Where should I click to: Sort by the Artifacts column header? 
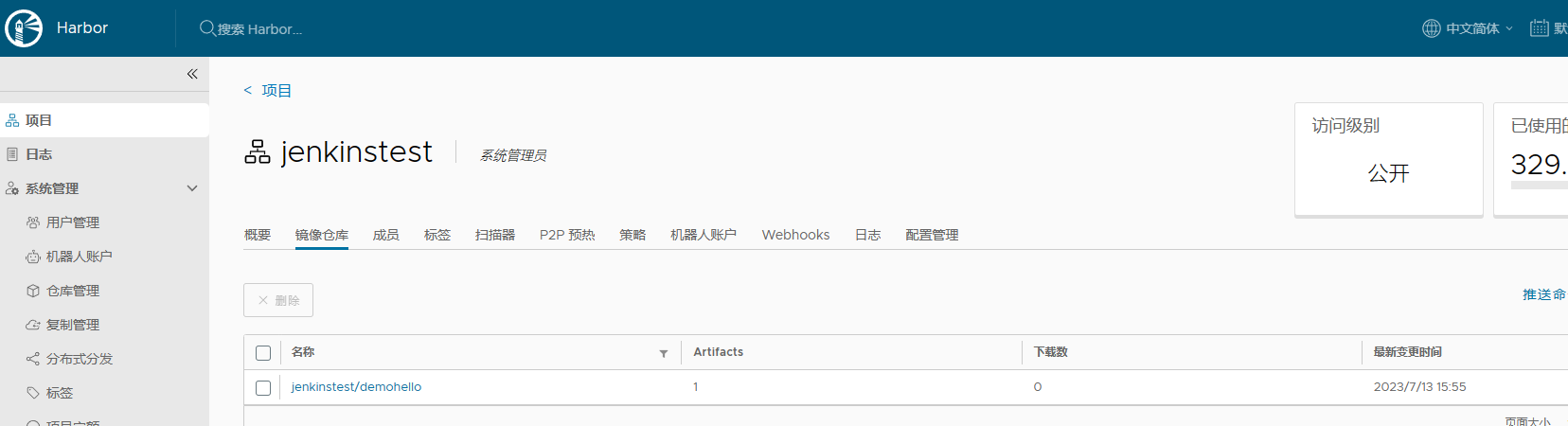click(719, 352)
